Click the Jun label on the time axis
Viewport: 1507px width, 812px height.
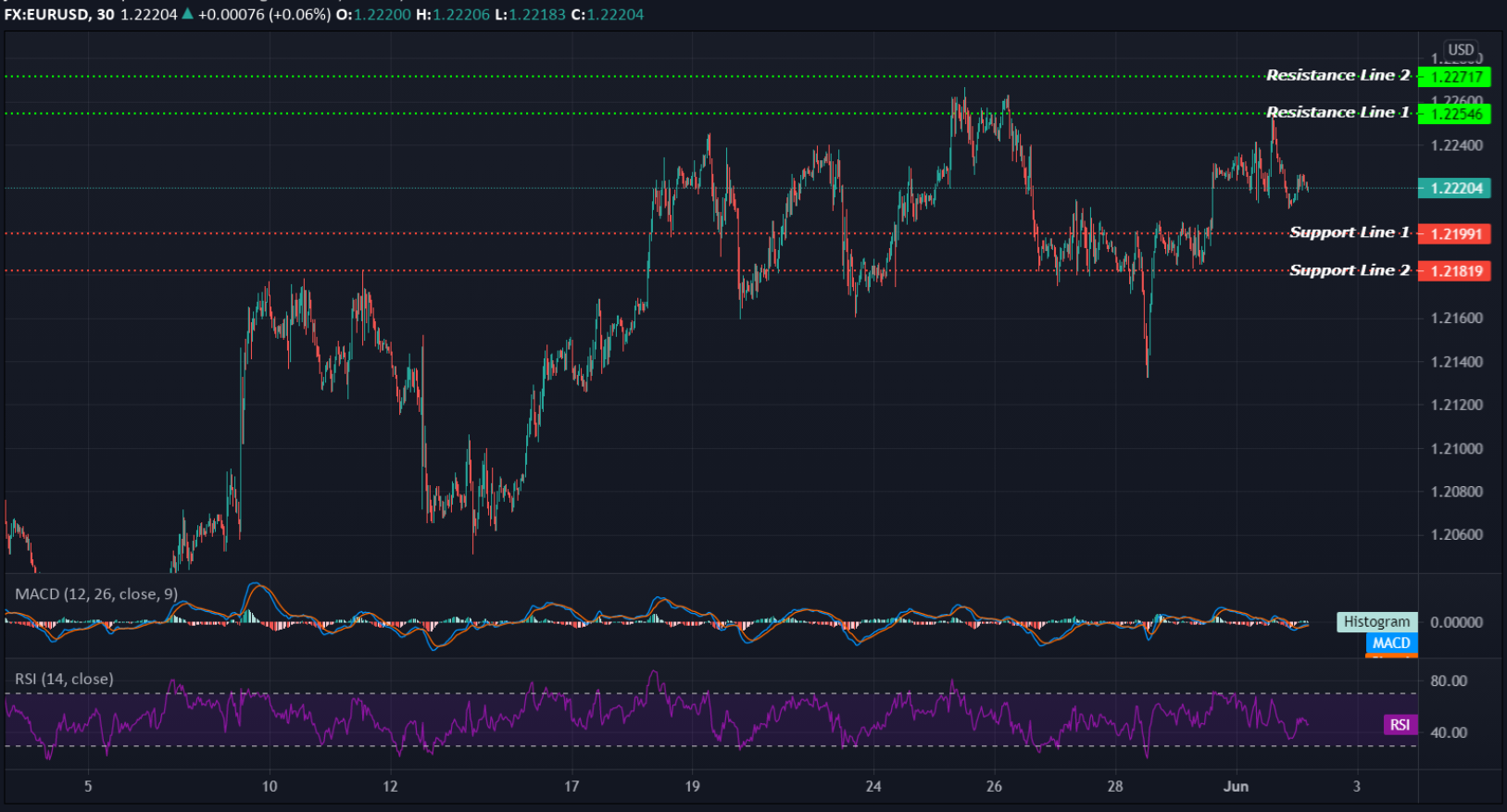coord(1236,786)
